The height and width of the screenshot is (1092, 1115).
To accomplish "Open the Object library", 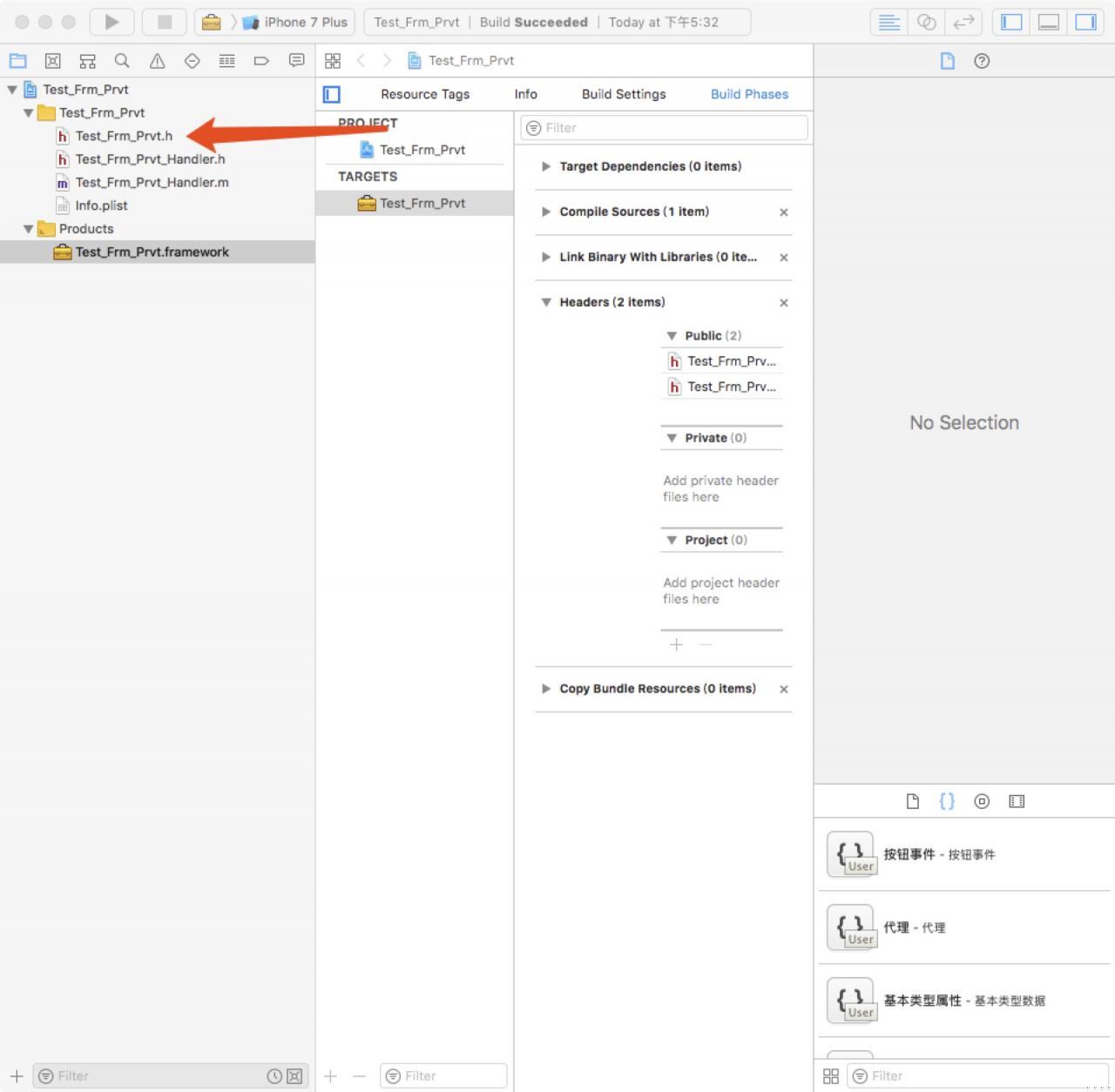I will [982, 801].
